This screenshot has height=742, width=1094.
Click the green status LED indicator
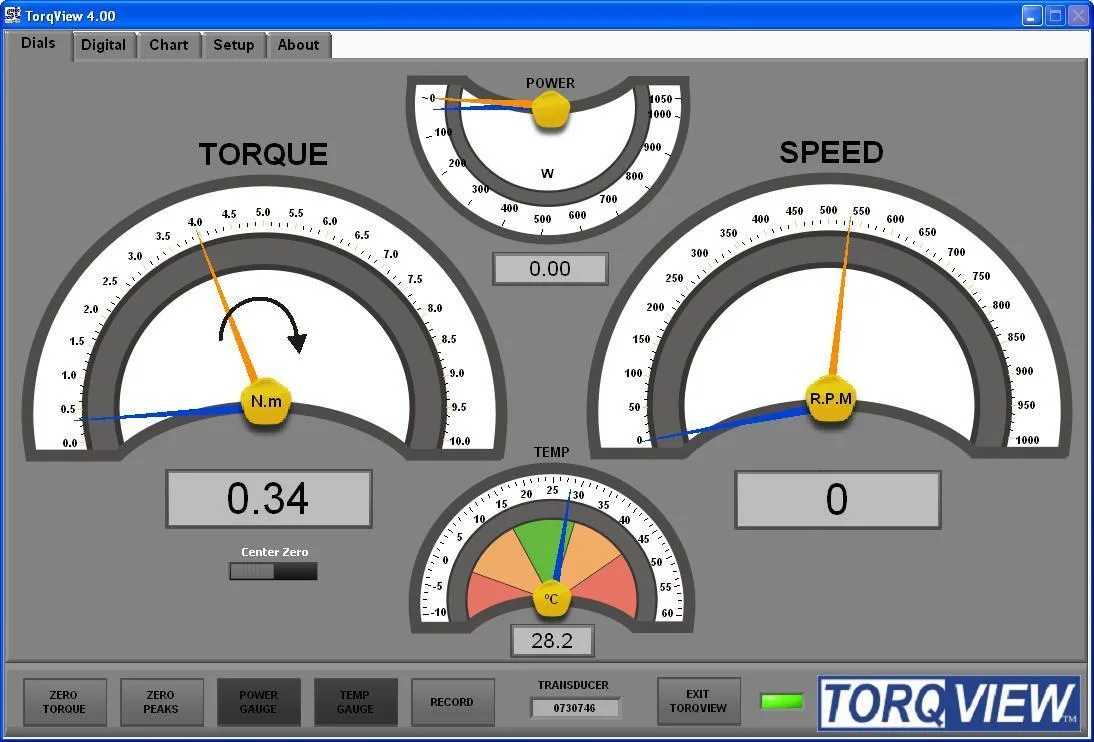784,703
